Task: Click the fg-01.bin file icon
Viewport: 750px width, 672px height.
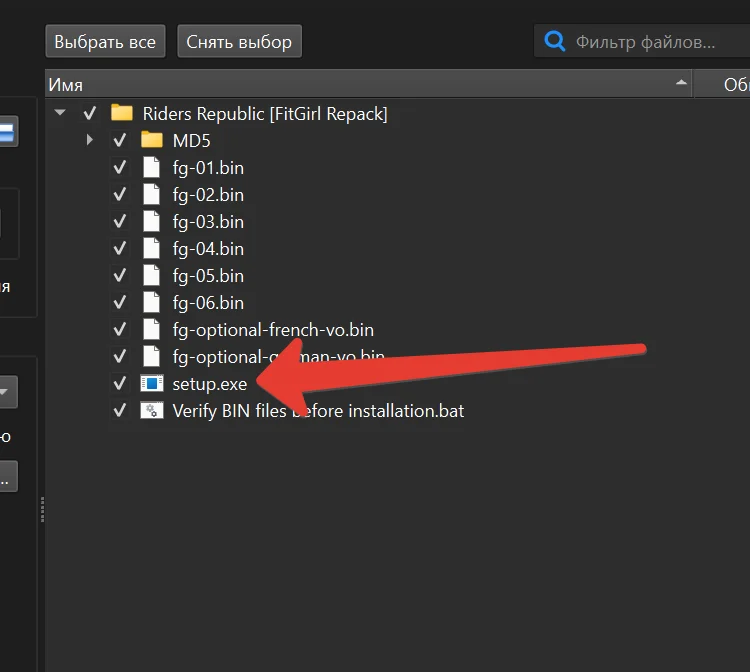Action: coord(151,167)
